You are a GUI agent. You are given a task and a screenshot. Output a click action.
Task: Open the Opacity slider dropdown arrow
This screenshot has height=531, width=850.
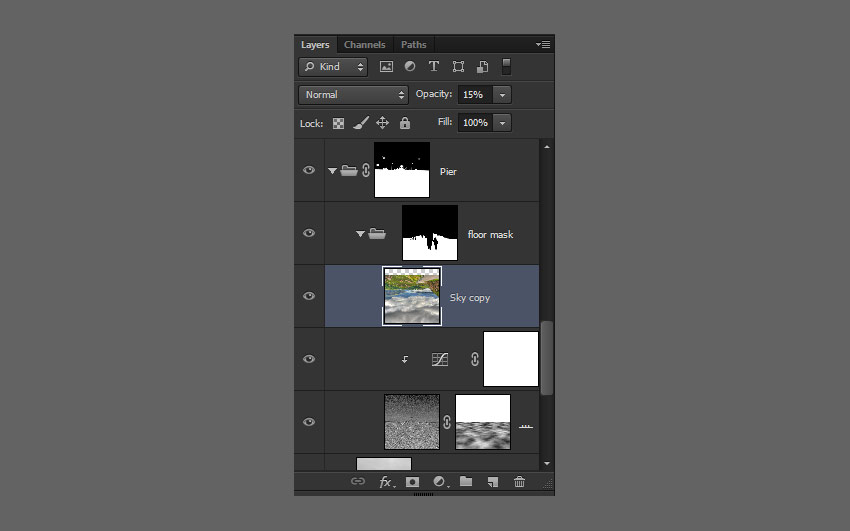[503, 95]
